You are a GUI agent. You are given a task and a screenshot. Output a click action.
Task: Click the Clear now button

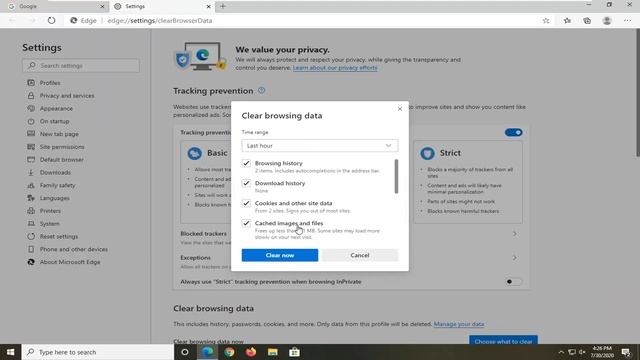(x=280, y=255)
